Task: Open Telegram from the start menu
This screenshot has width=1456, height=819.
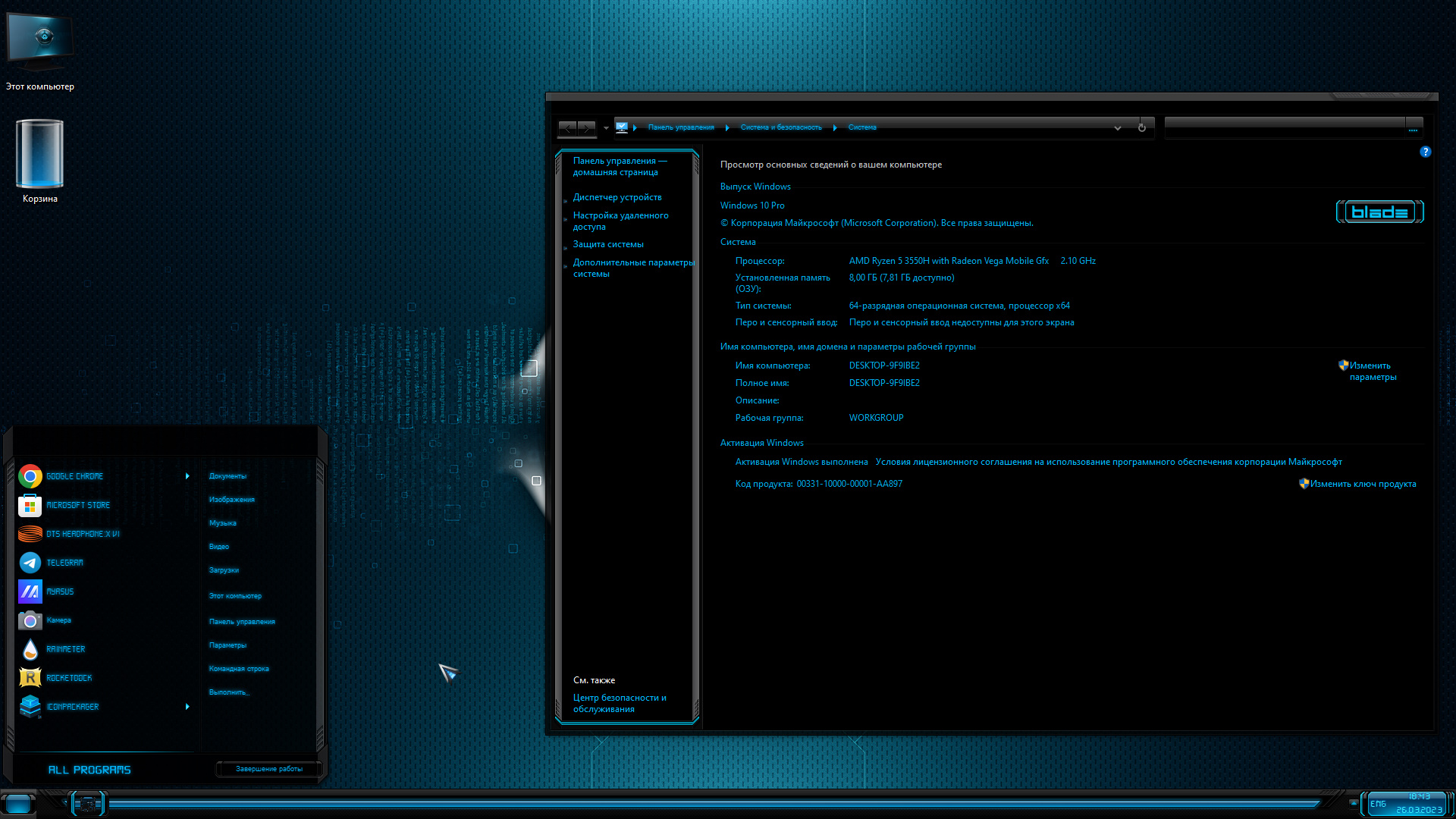Action: point(30,563)
